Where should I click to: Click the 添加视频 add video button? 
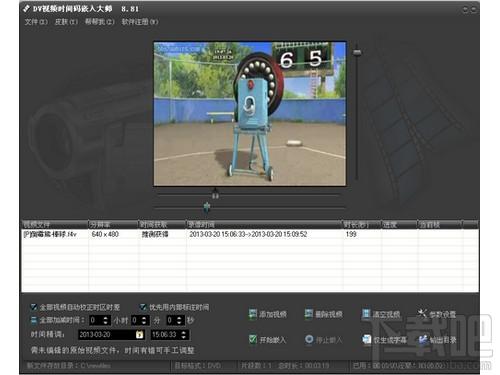pos(268,314)
